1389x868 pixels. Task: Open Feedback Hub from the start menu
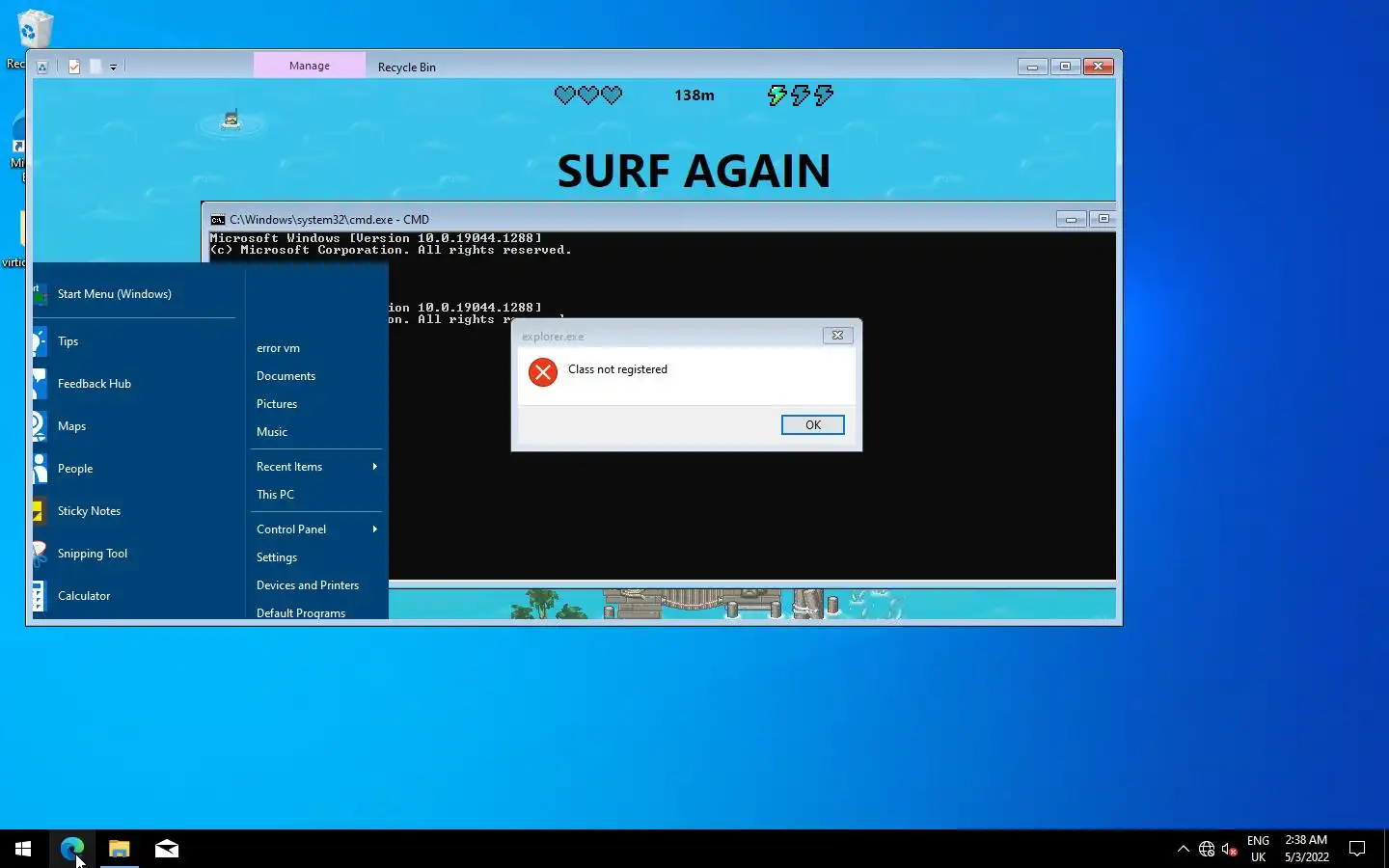134,384
